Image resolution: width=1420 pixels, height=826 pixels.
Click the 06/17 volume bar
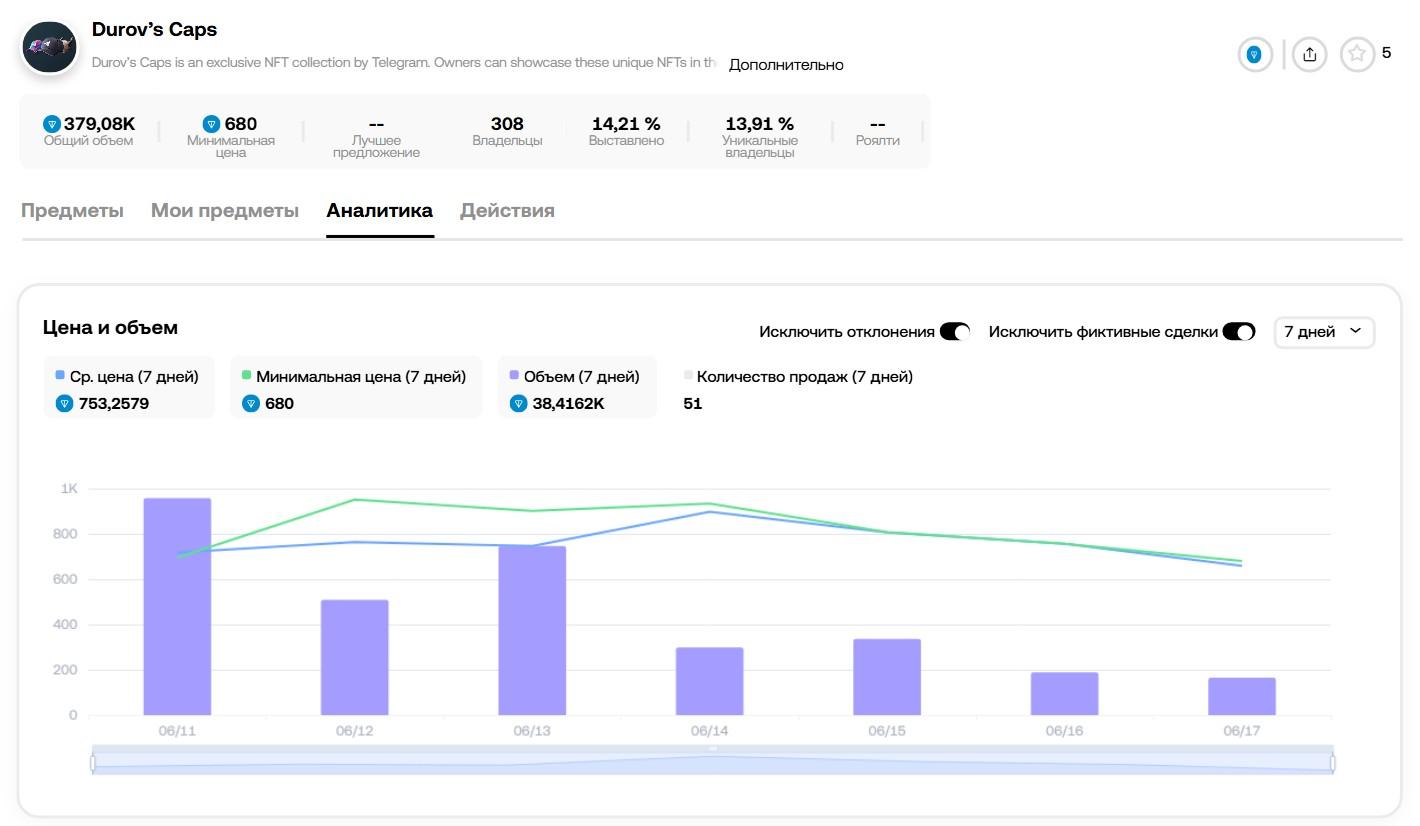pyautogui.click(x=1242, y=696)
